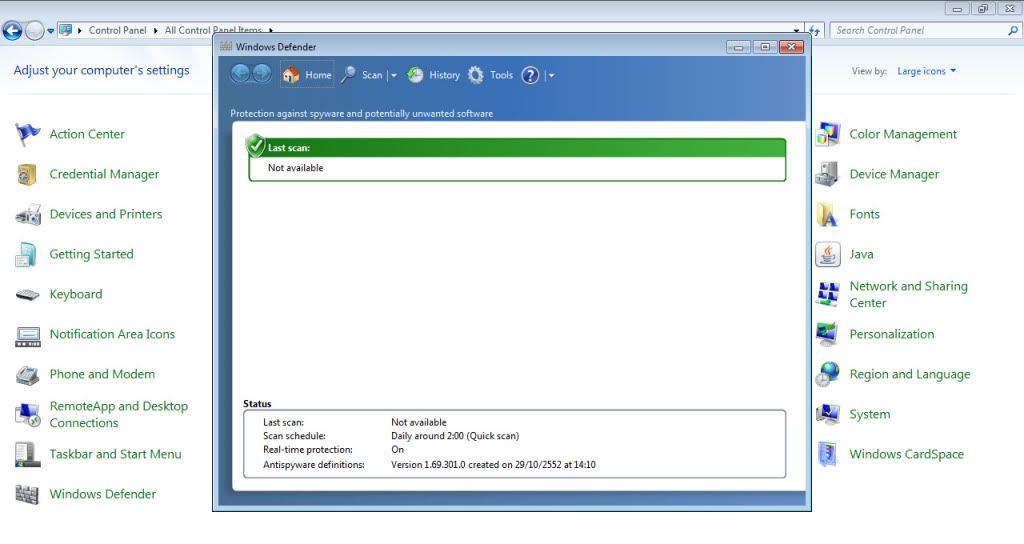The width and height of the screenshot is (1024, 544).
Task: Click the Tools gear icon in Defender
Action: (476, 75)
